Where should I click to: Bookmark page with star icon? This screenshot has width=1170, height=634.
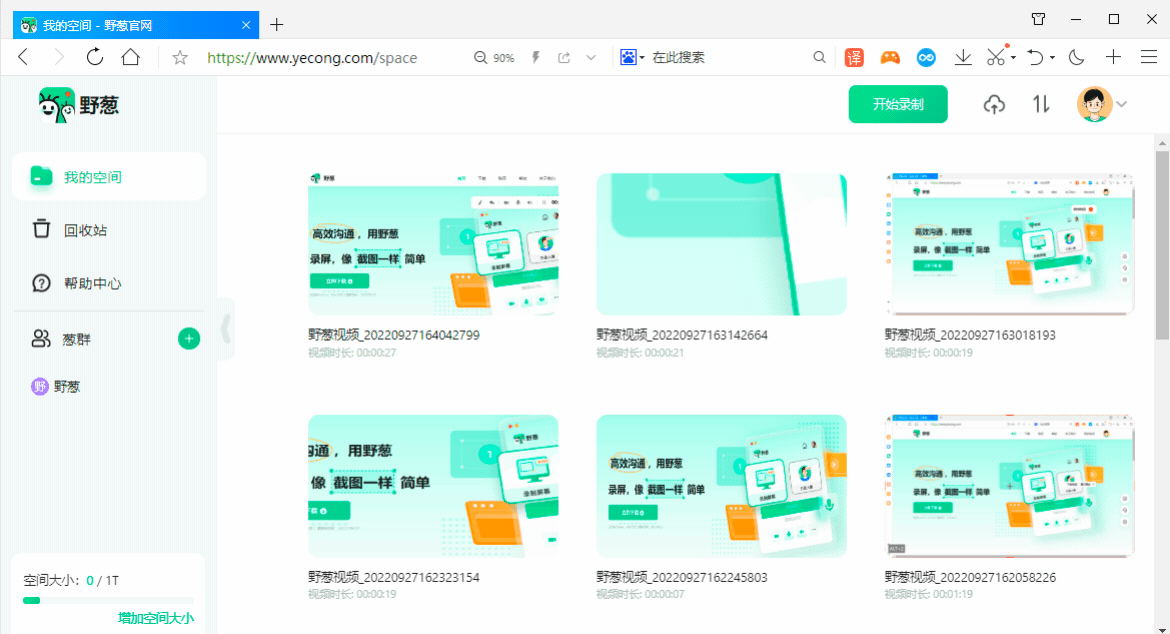pos(180,57)
